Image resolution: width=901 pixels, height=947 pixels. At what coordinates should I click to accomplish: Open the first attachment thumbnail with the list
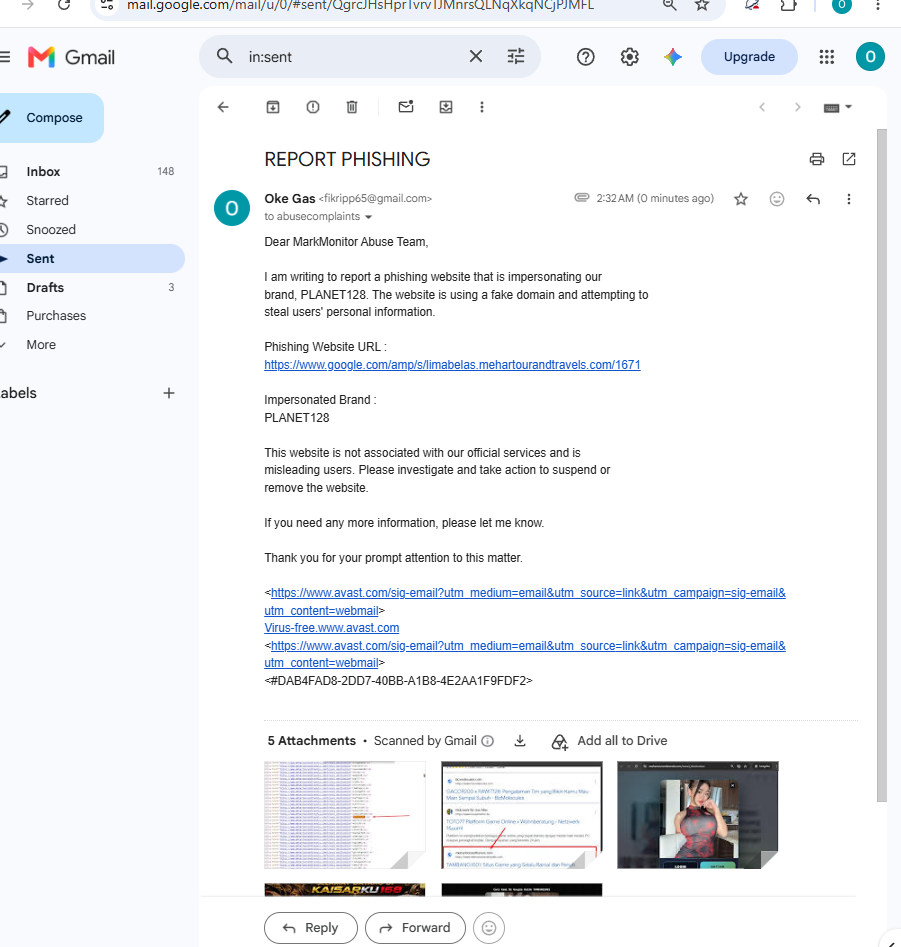pos(345,815)
